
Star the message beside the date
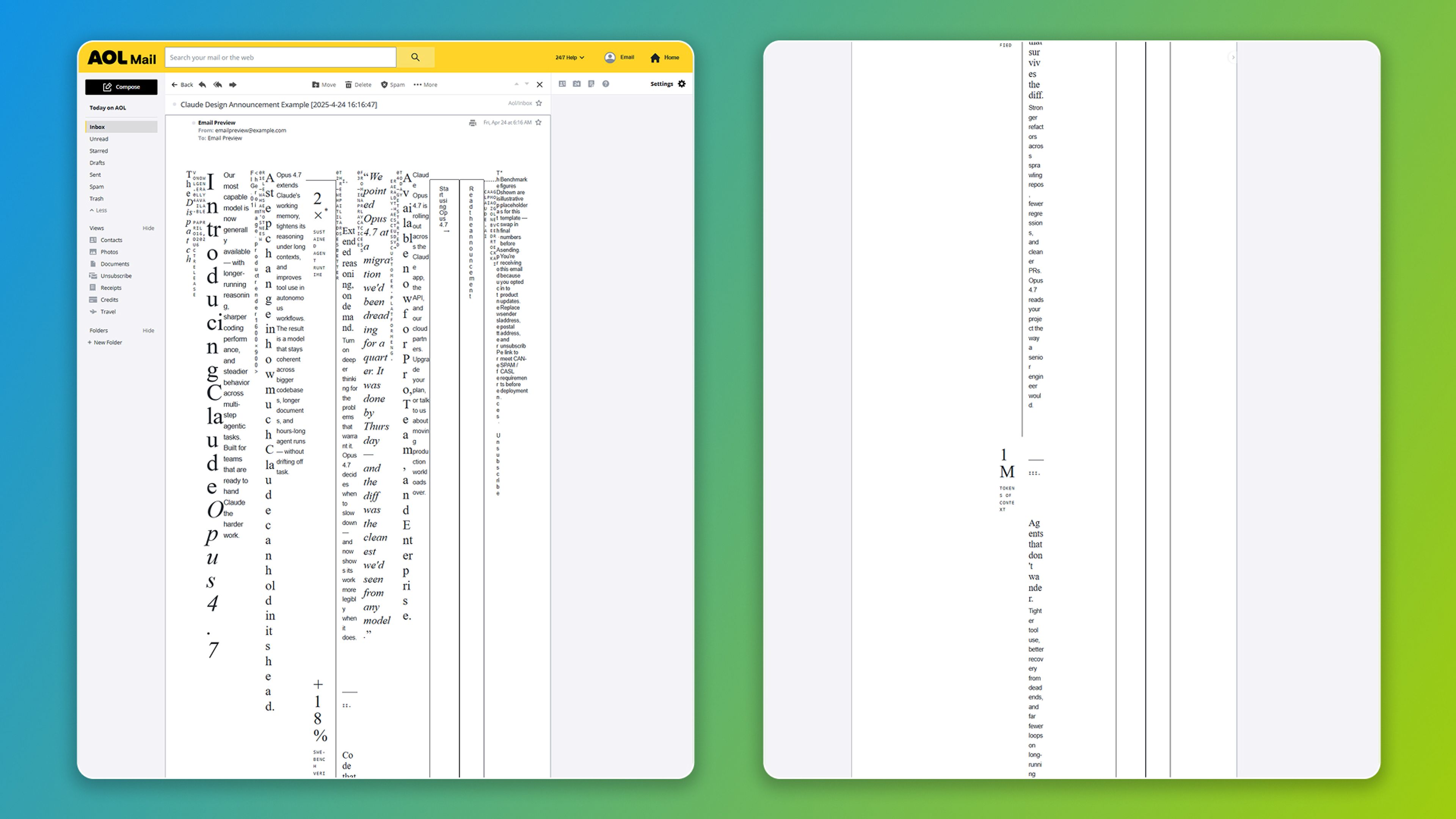pos(539,122)
